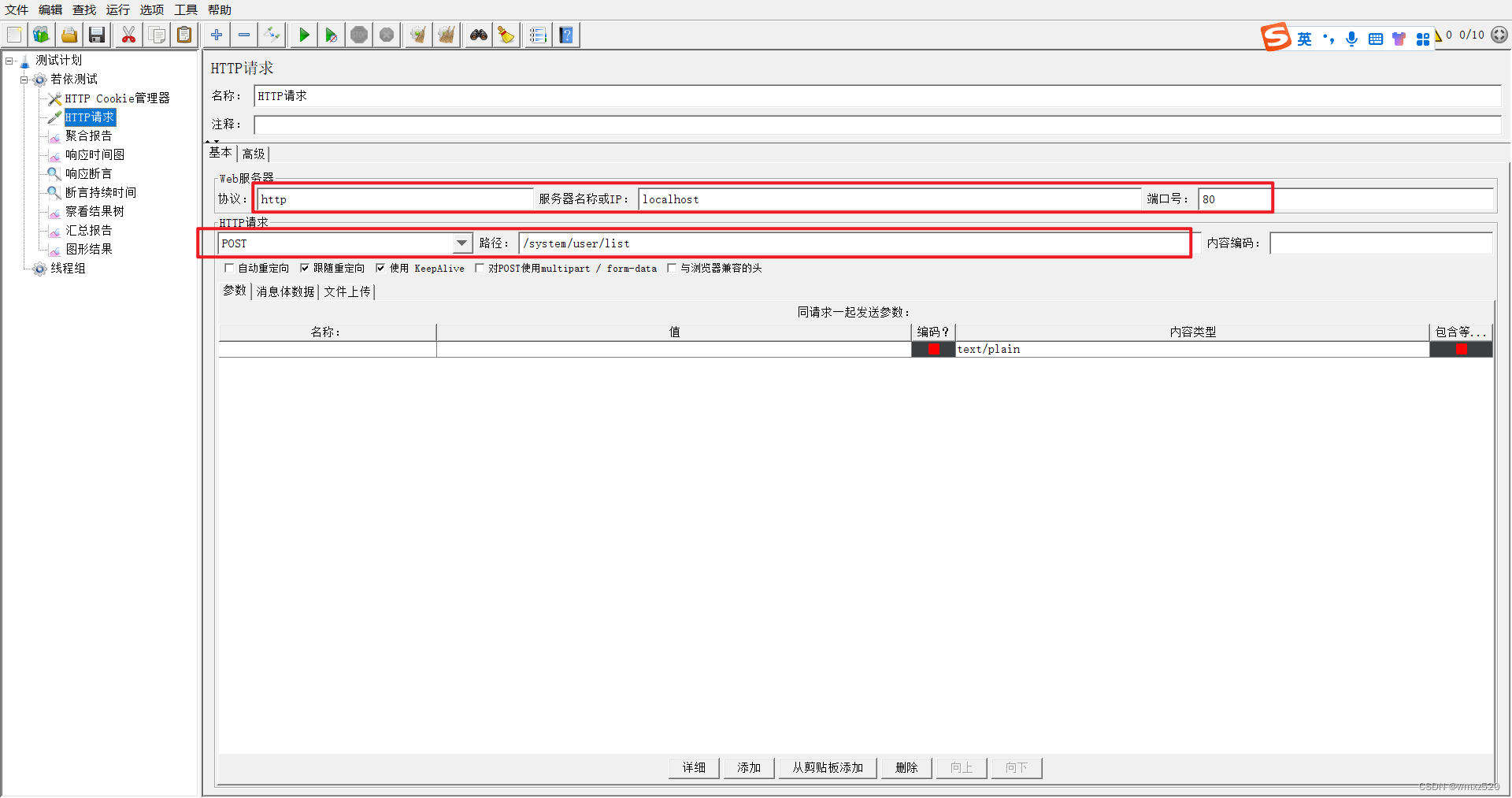1512x798 pixels.
Task: Collapse the 测试计划 tree node
Action: pyautogui.click(x=9, y=61)
